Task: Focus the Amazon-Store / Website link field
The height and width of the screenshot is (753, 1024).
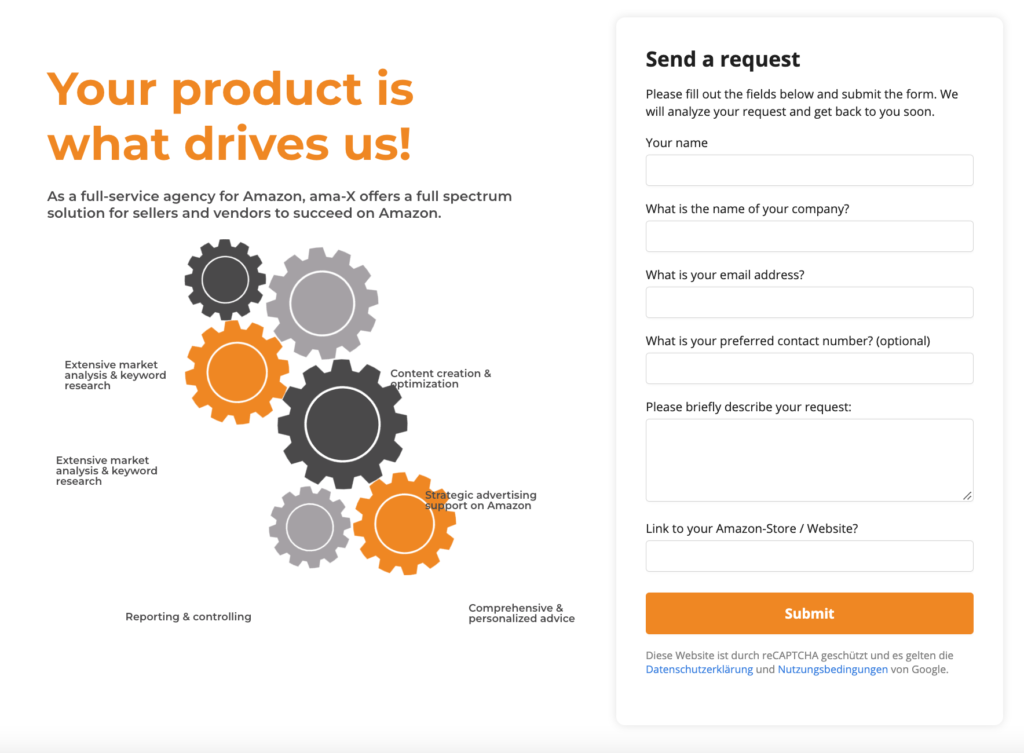Action: [x=809, y=556]
